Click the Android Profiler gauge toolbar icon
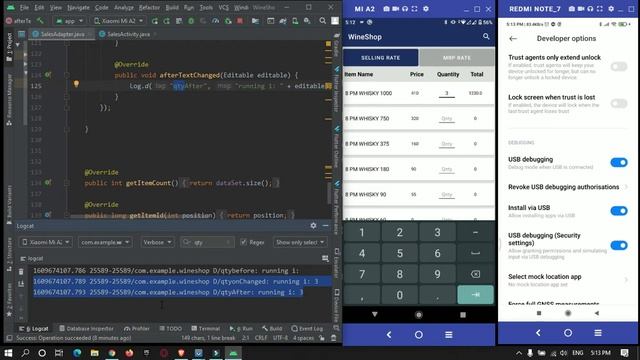 coord(216,21)
